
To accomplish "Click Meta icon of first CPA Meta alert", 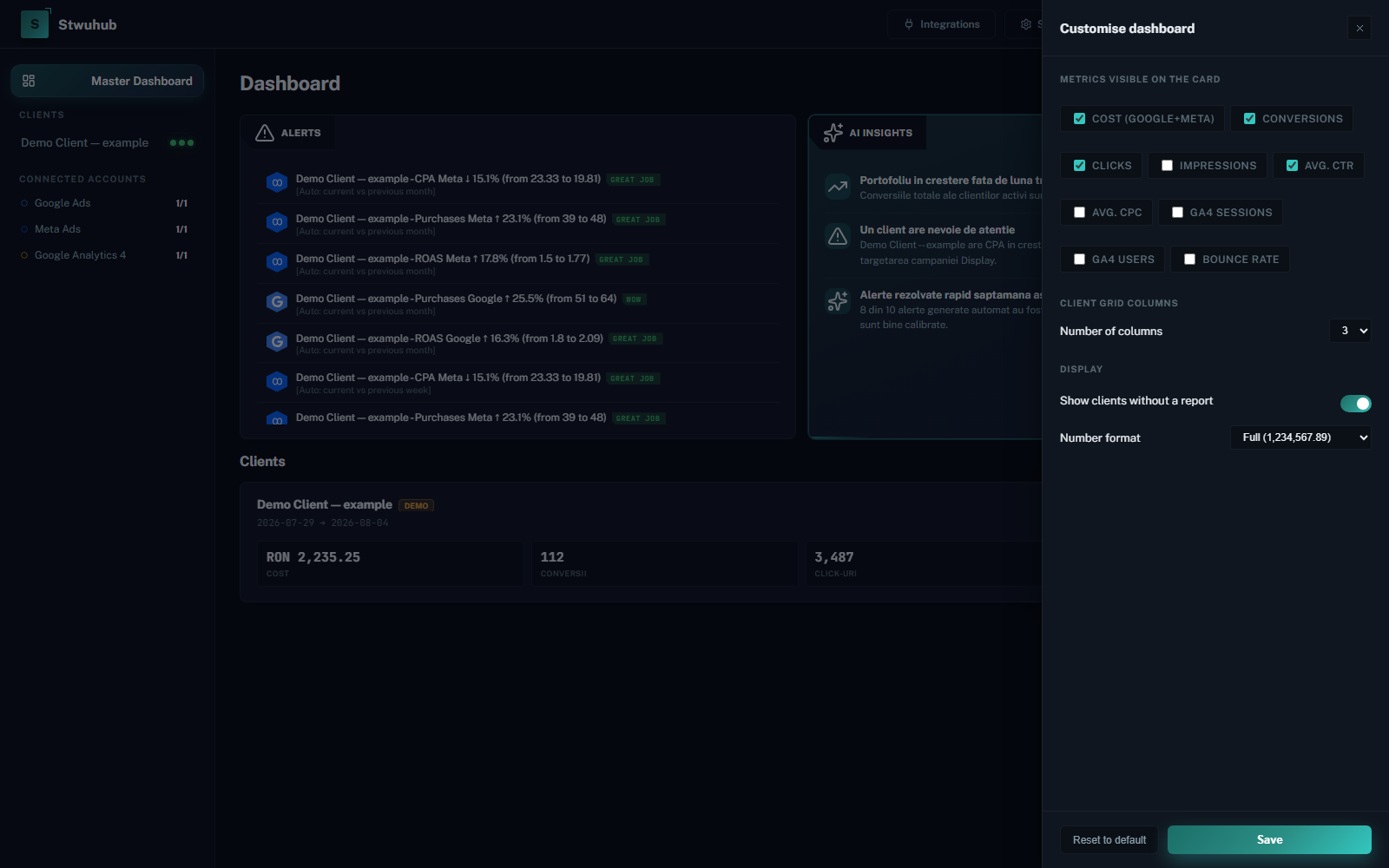I will 277,182.
